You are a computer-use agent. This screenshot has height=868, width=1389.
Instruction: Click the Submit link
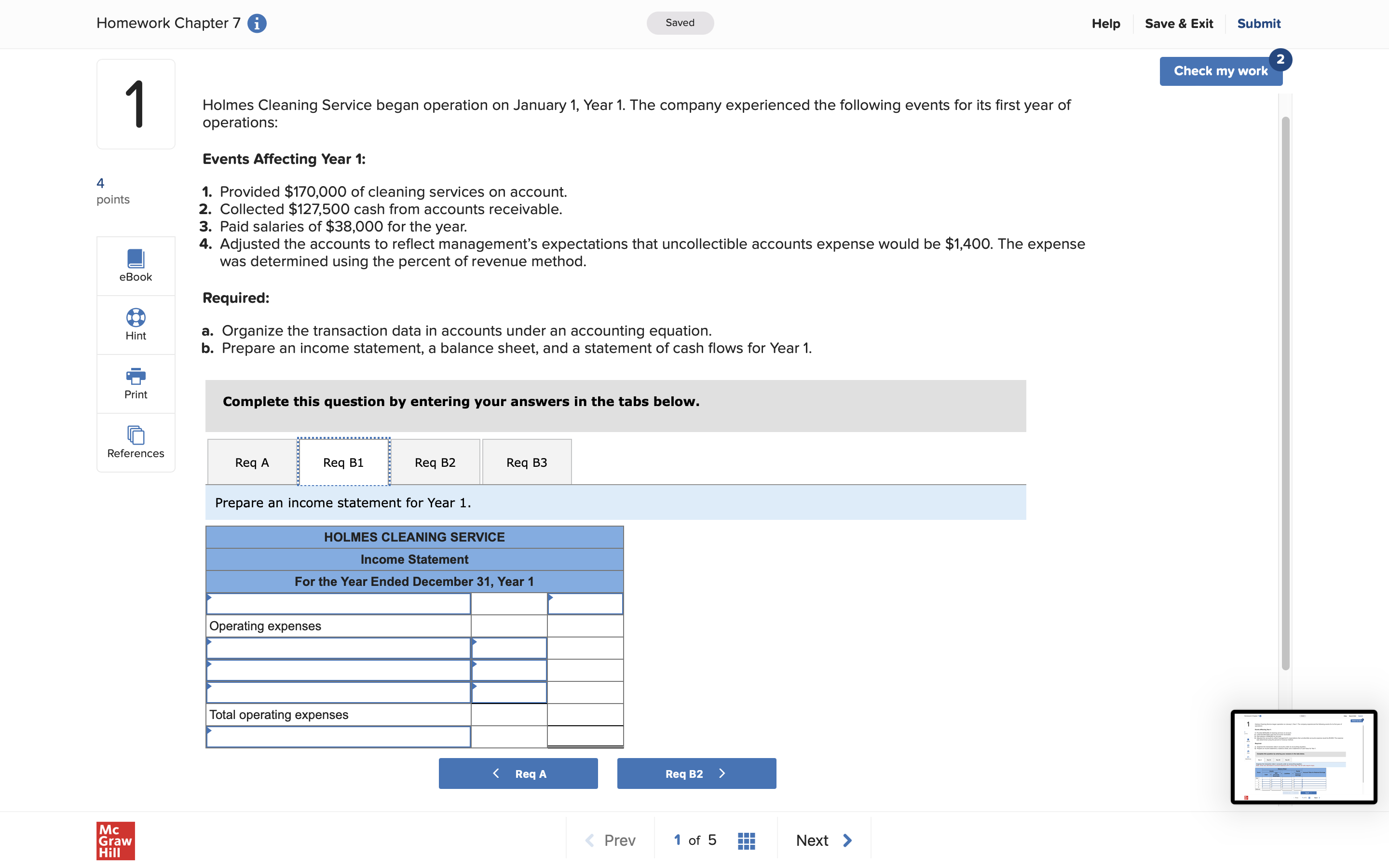(1258, 24)
